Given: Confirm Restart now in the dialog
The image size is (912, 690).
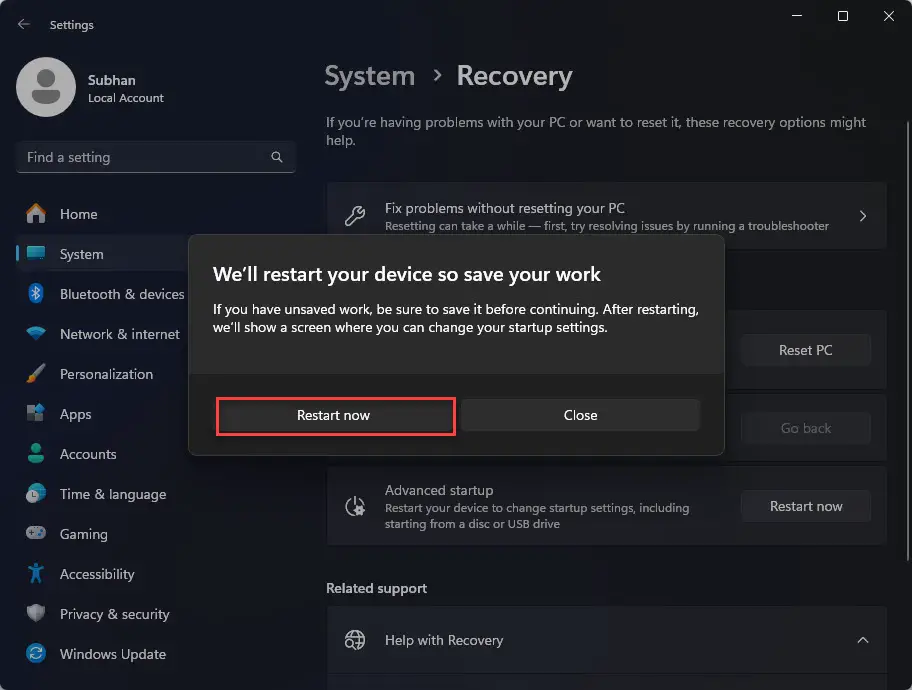Looking at the screenshot, I should (x=334, y=415).
